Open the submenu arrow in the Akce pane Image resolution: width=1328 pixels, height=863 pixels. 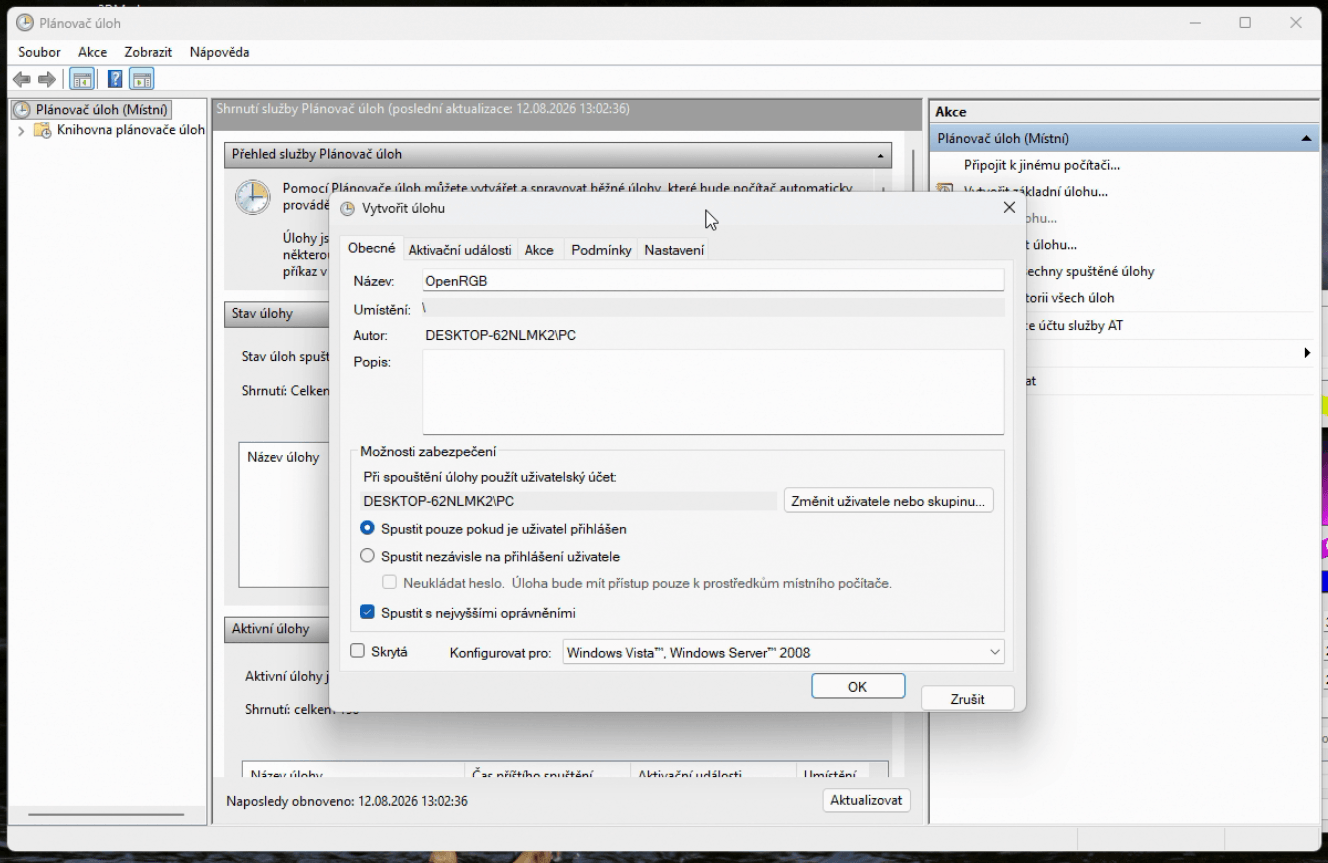coord(1307,353)
